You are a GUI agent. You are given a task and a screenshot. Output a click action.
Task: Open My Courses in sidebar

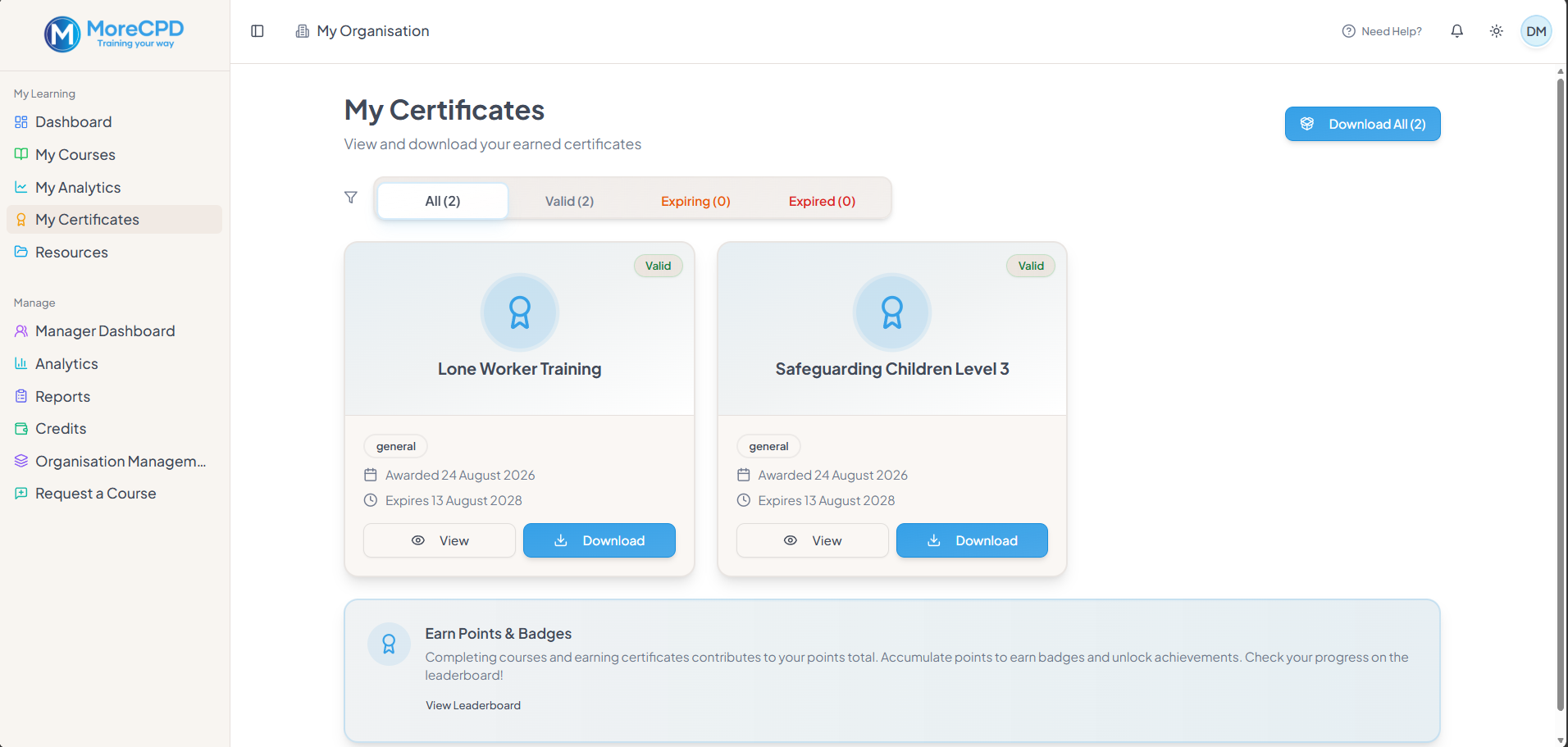point(115,155)
